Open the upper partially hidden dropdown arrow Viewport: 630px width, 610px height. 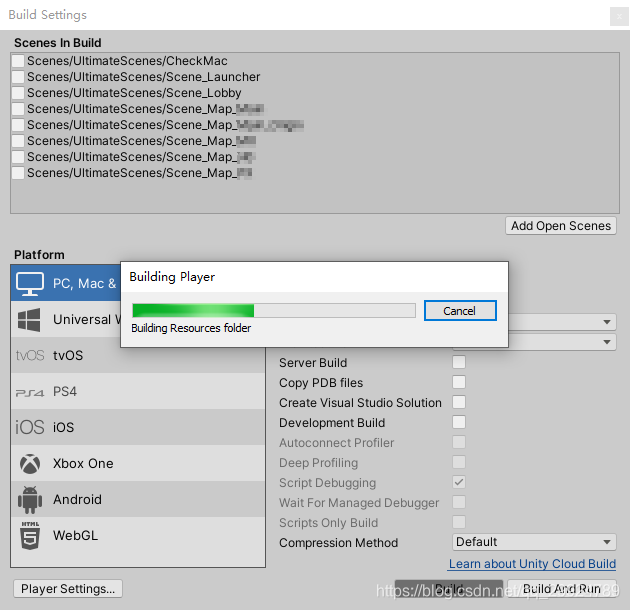[607, 322]
